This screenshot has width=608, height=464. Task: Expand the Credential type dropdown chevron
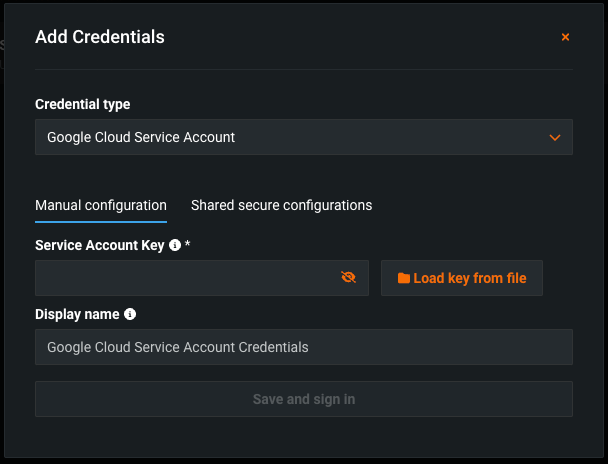[x=555, y=137]
